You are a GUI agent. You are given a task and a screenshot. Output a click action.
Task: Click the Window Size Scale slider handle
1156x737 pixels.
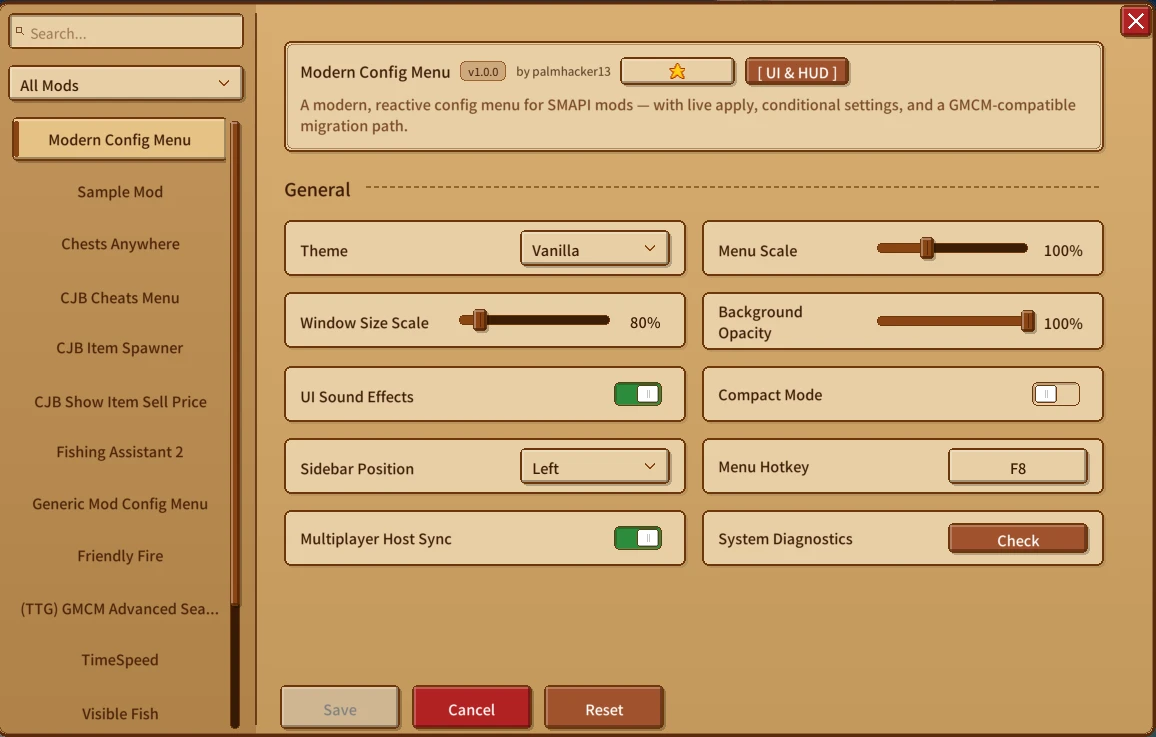point(480,320)
